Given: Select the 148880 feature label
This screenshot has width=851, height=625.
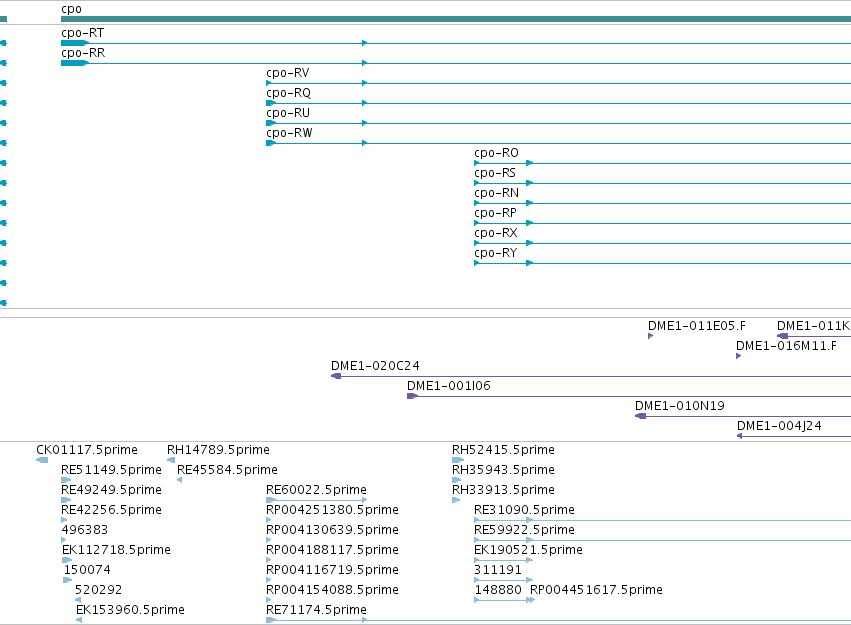Looking at the screenshot, I should coord(498,590).
